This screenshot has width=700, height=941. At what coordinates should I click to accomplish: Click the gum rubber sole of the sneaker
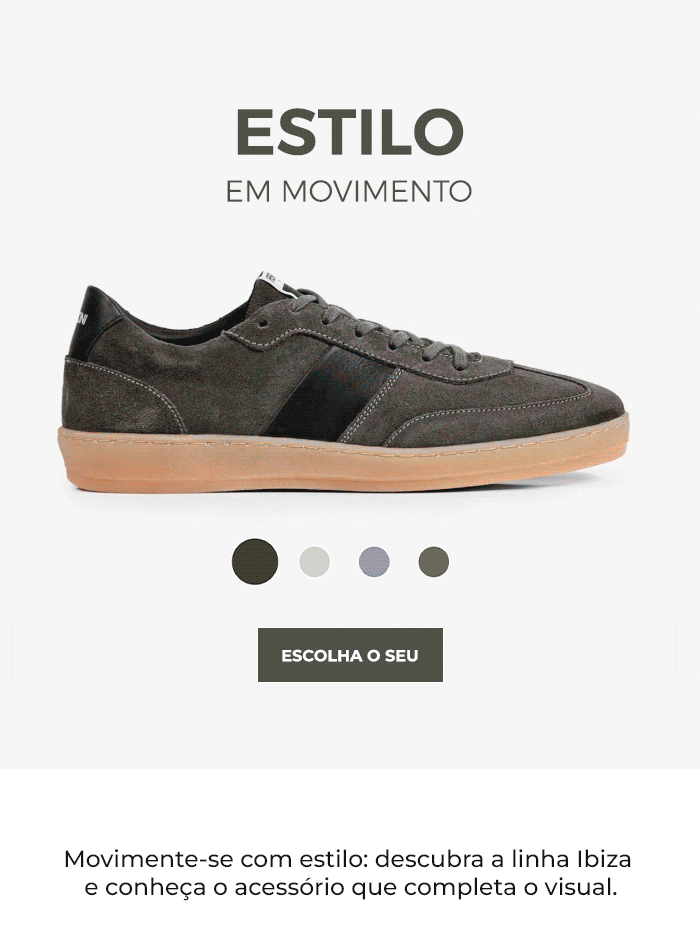coord(345,459)
